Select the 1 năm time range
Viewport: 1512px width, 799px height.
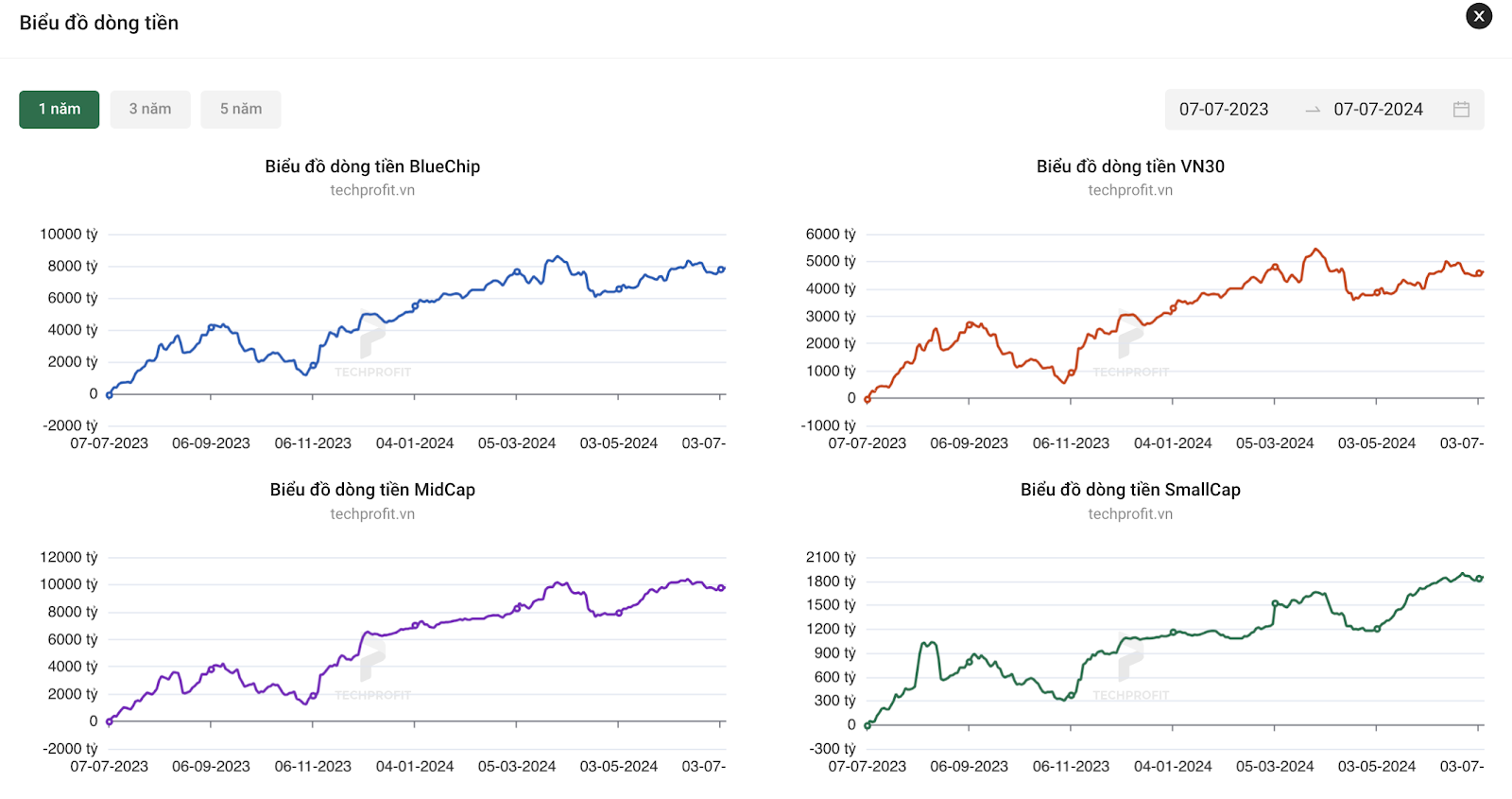60,110
